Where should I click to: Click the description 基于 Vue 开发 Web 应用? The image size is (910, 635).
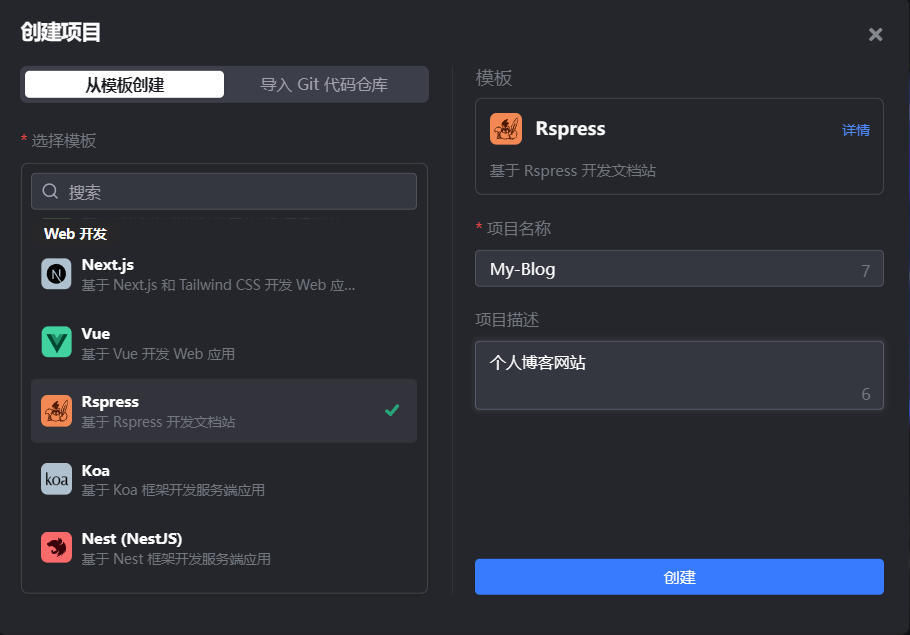click(x=158, y=354)
